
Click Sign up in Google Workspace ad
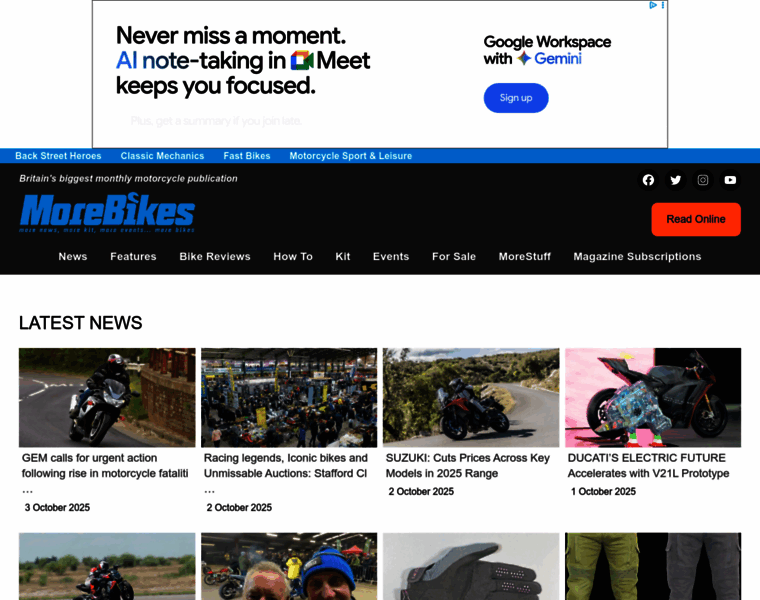point(516,98)
